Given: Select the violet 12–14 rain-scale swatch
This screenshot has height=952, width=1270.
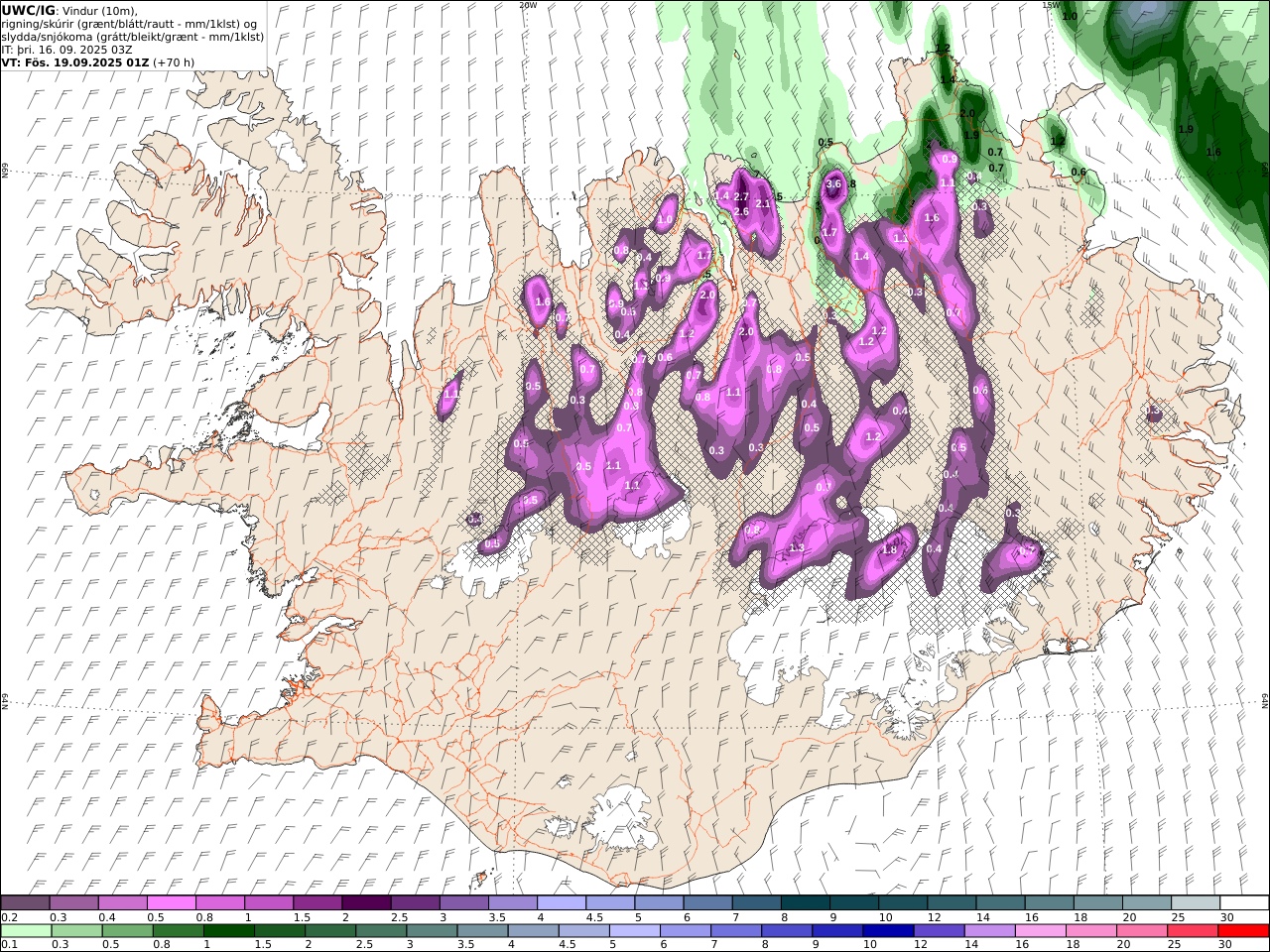Looking at the screenshot, I should [939, 931].
